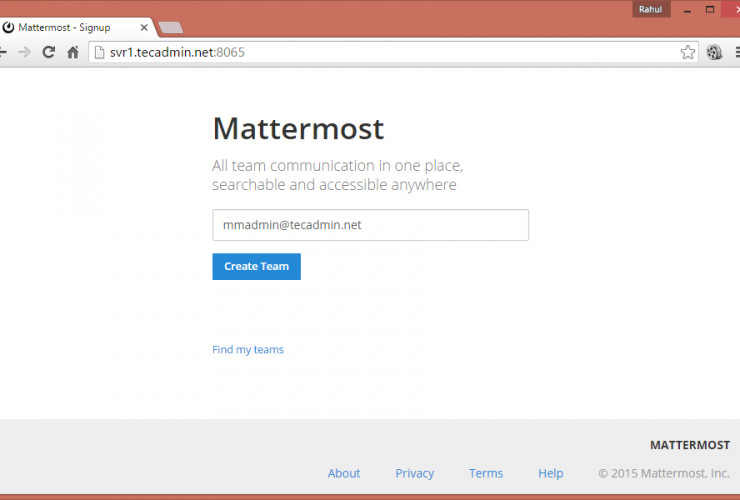Select the Mattermost - Signup tab
The image size is (740, 500).
click(x=70, y=27)
